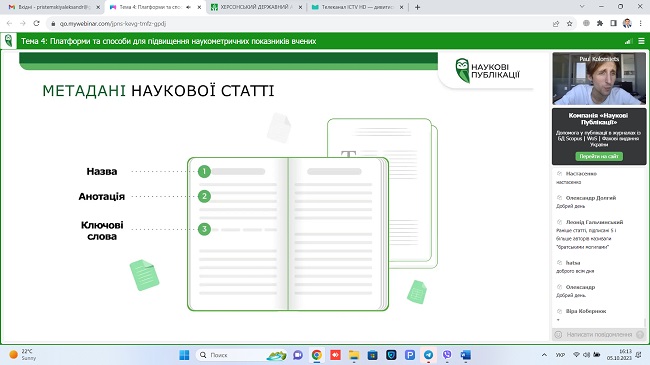Close the Херсонський державний tab
The width and height of the screenshot is (650, 365).
pos(301,7)
